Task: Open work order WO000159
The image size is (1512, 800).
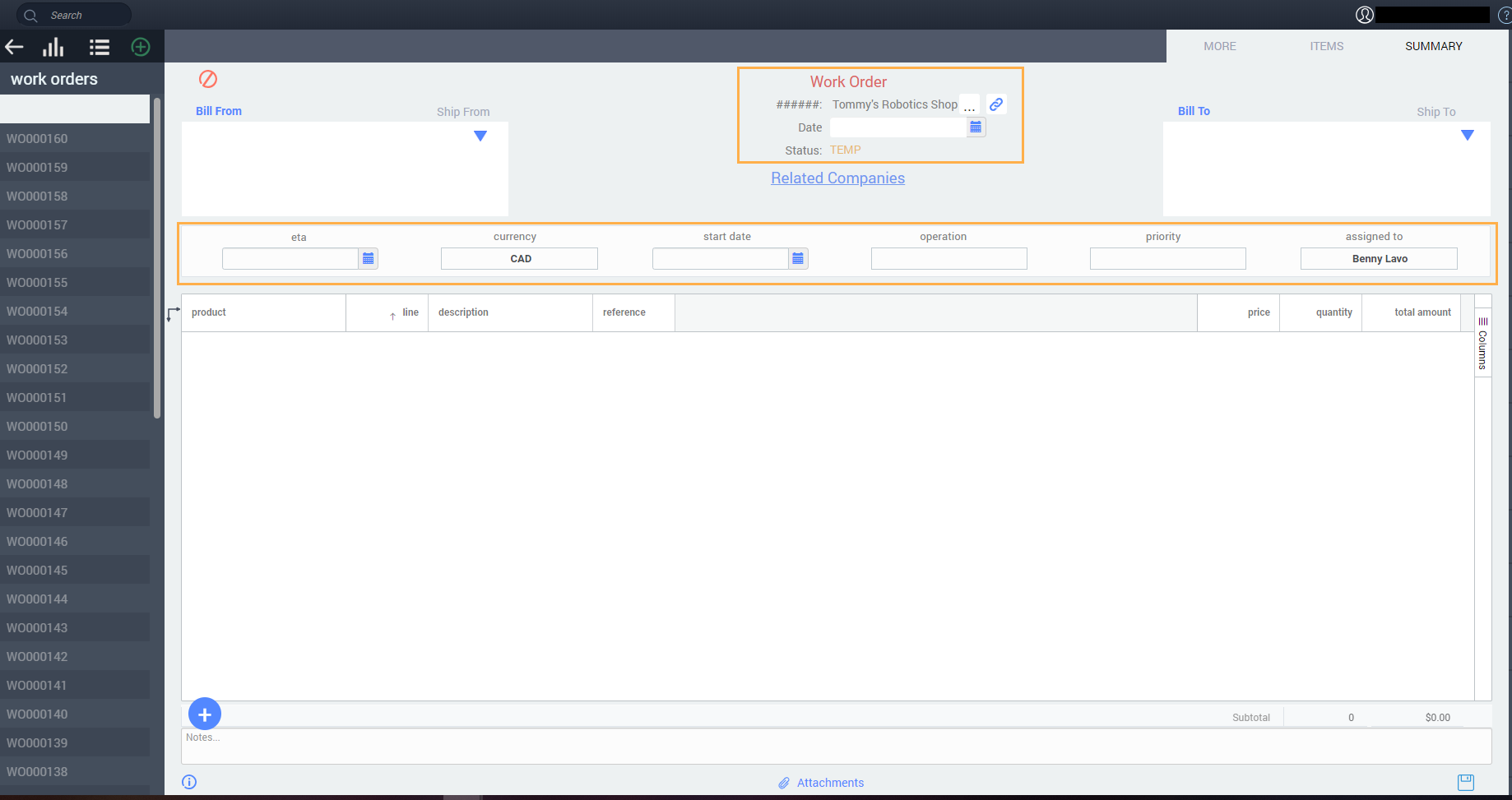Action: pos(75,167)
